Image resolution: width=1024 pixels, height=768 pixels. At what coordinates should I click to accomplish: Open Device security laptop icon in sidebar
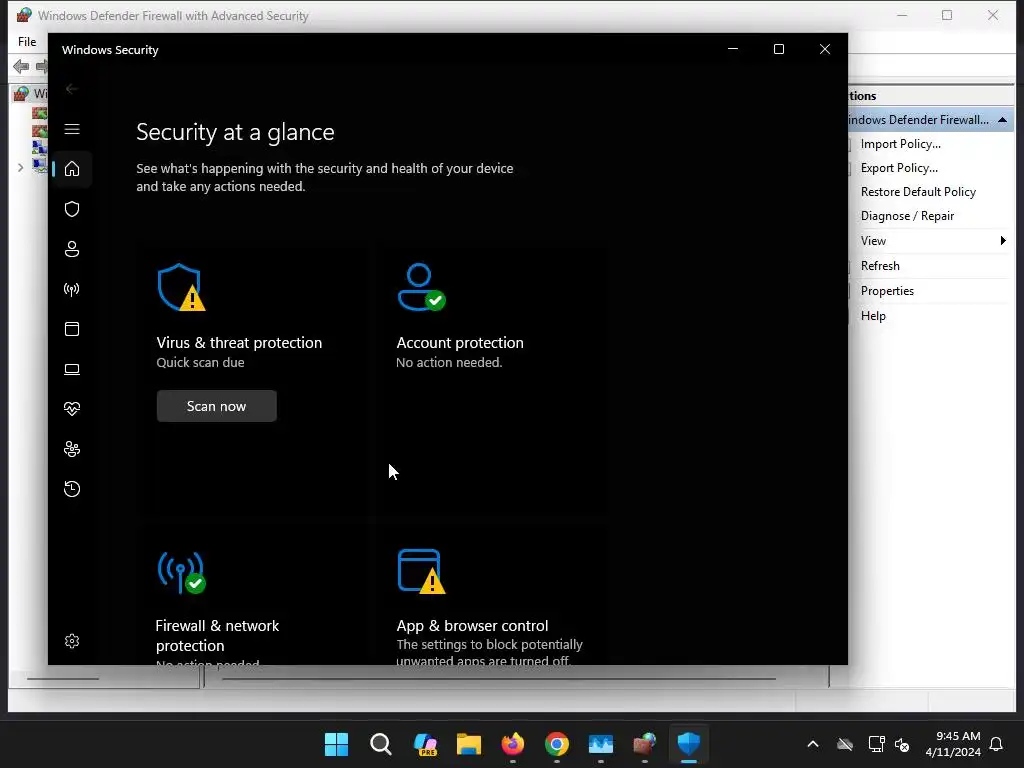pos(72,370)
